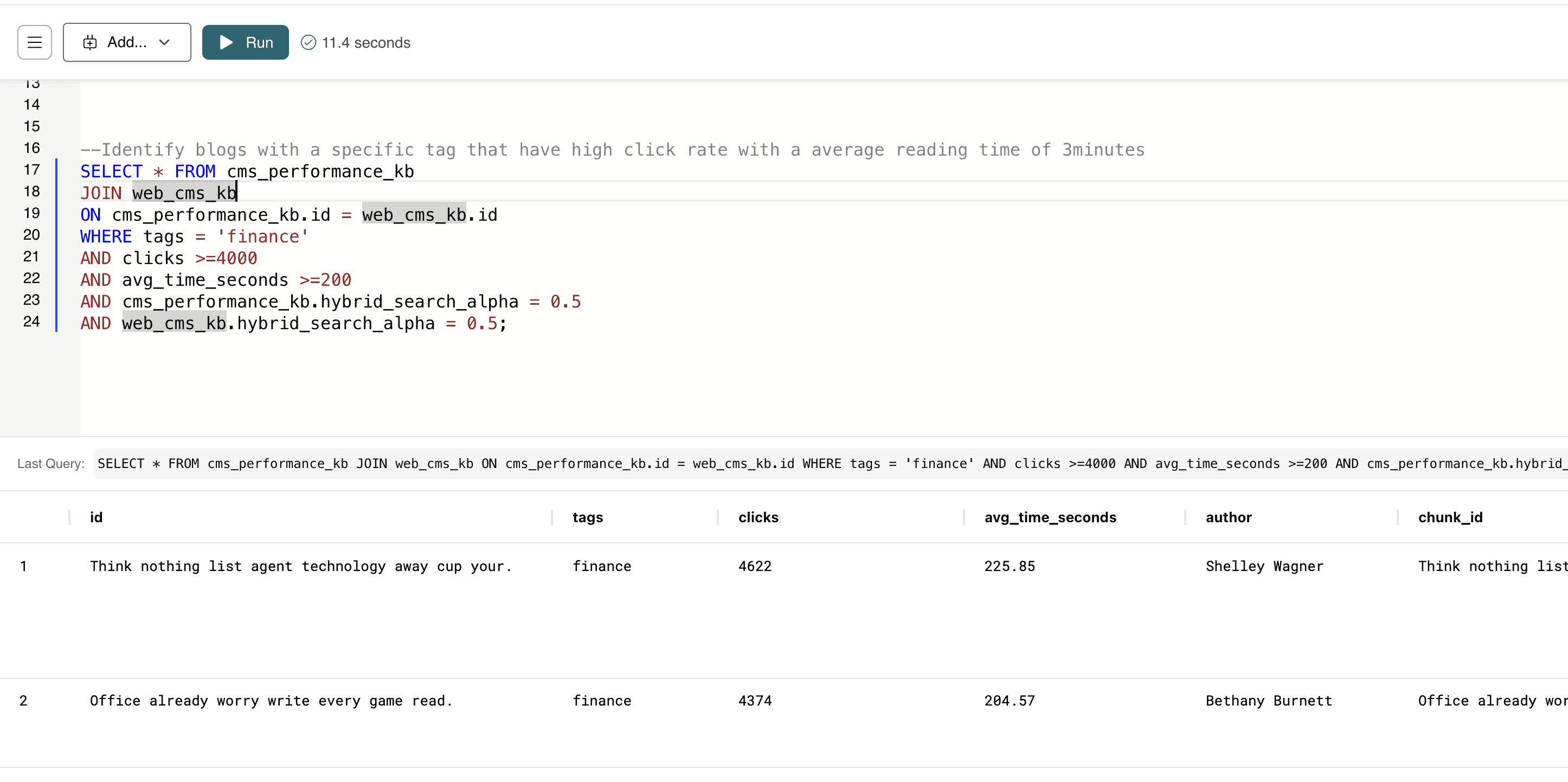
Task: Click the Run play triangle icon
Action: [x=227, y=42]
